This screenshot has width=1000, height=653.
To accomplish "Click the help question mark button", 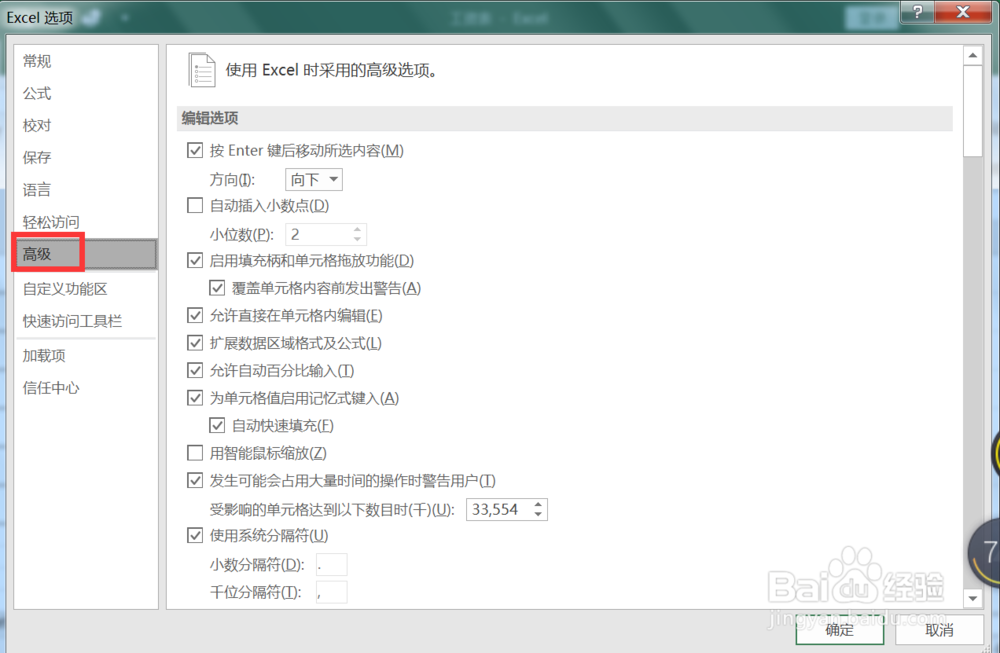I will [x=917, y=11].
